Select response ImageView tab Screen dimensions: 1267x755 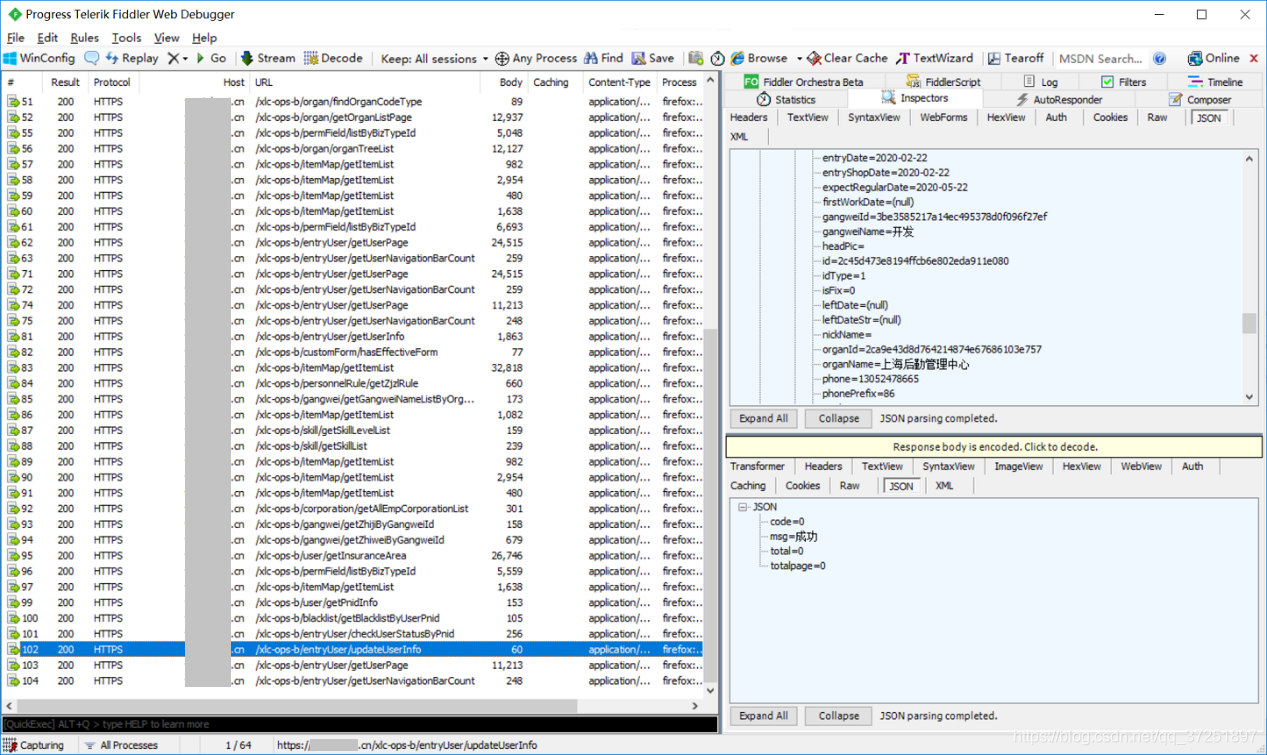pyautogui.click(x=1018, y=466)
